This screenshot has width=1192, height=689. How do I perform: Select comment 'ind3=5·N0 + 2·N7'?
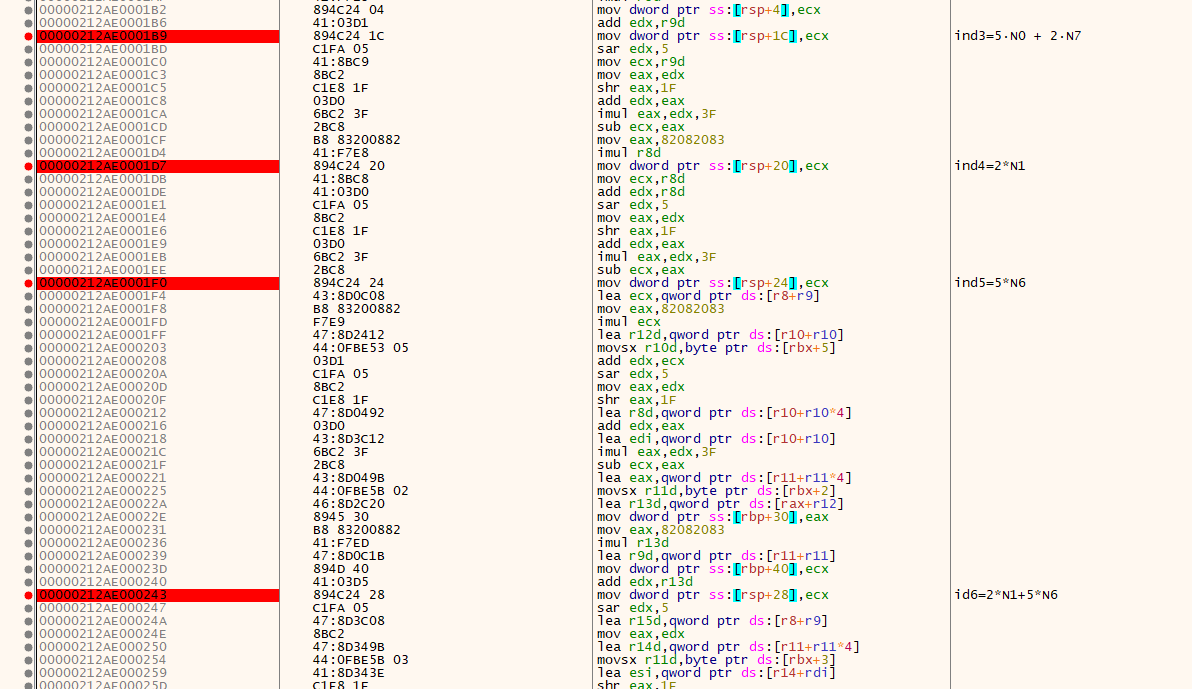[1018, 36]
